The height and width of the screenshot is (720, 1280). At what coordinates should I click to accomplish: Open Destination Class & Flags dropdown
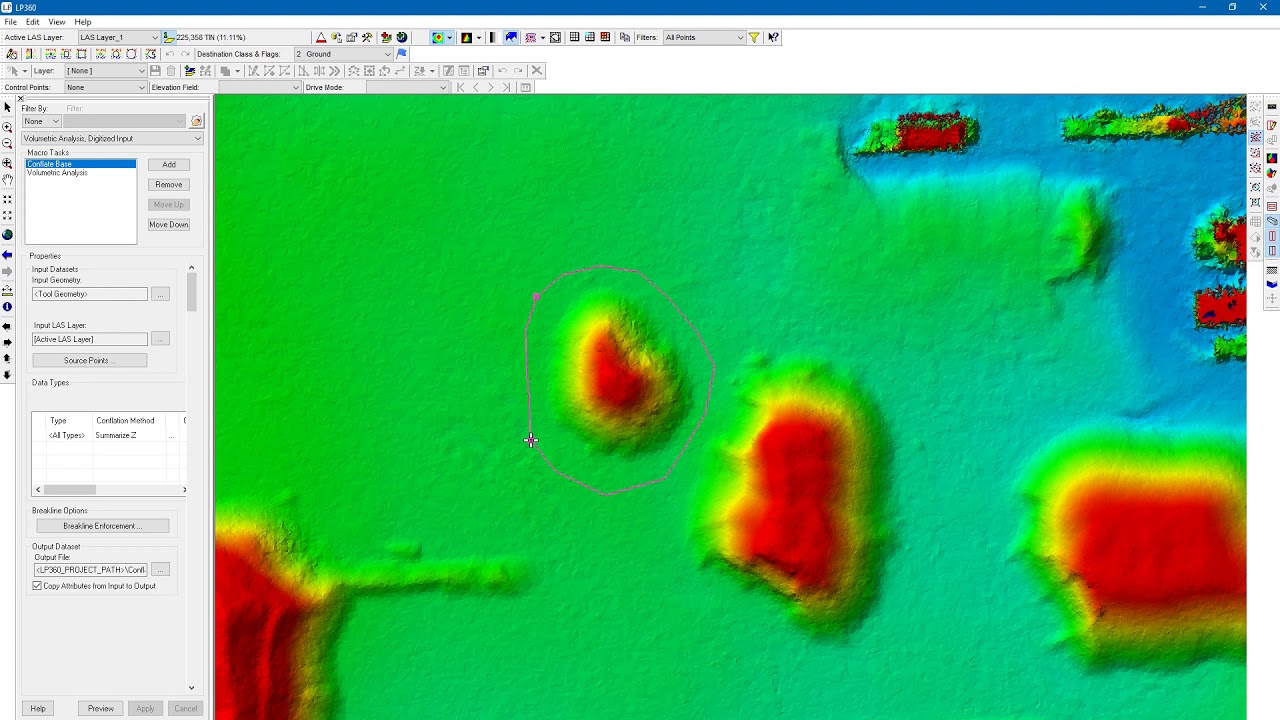[342, 54]
